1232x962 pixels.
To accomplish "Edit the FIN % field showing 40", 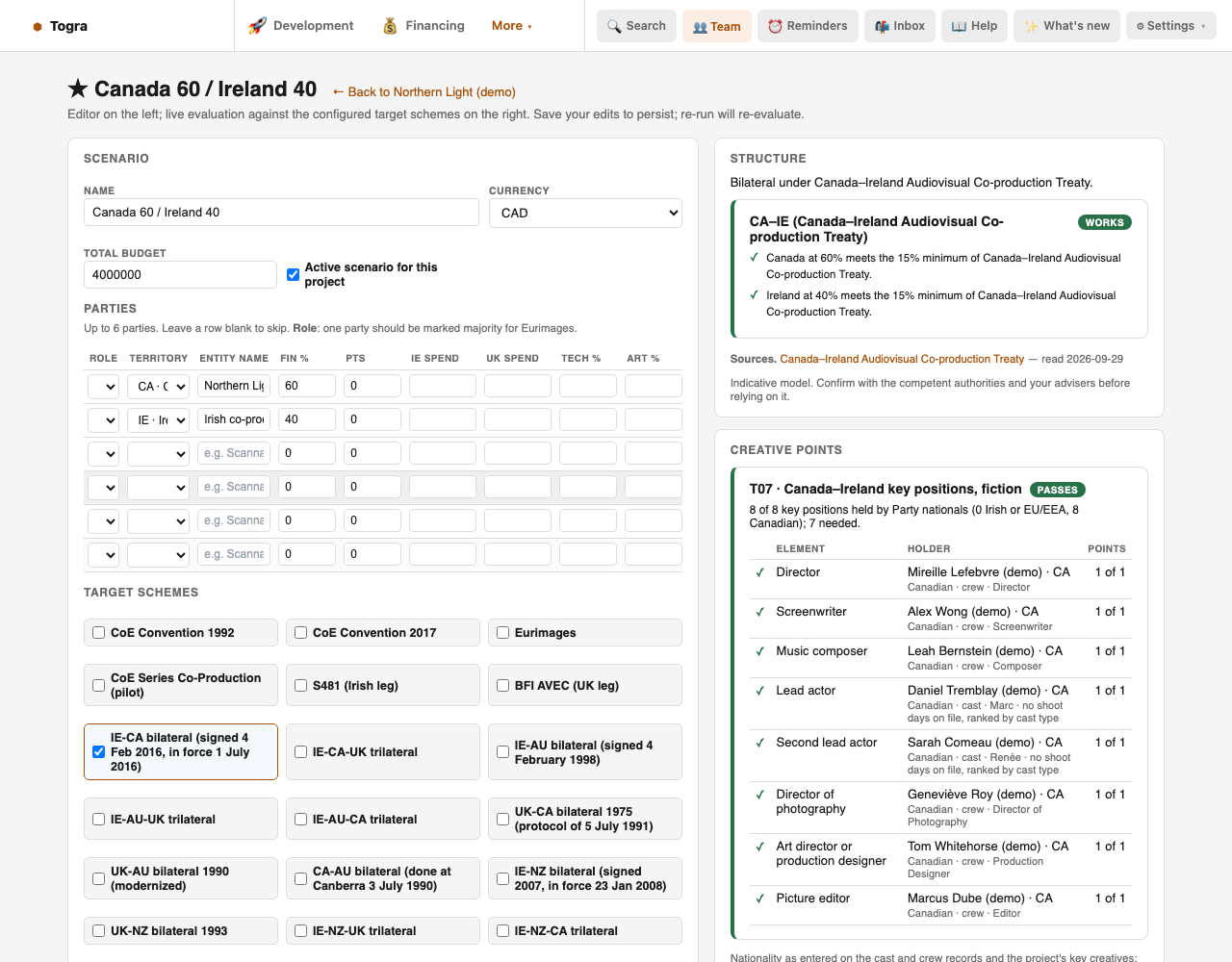I will tap(307, 419).
